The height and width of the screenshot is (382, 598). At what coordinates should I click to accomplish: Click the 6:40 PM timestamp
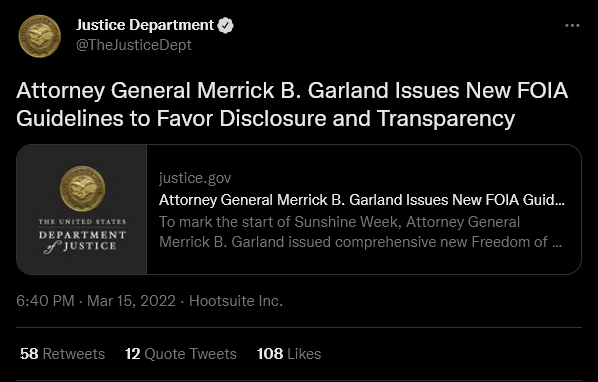click(x=45, y=301)
